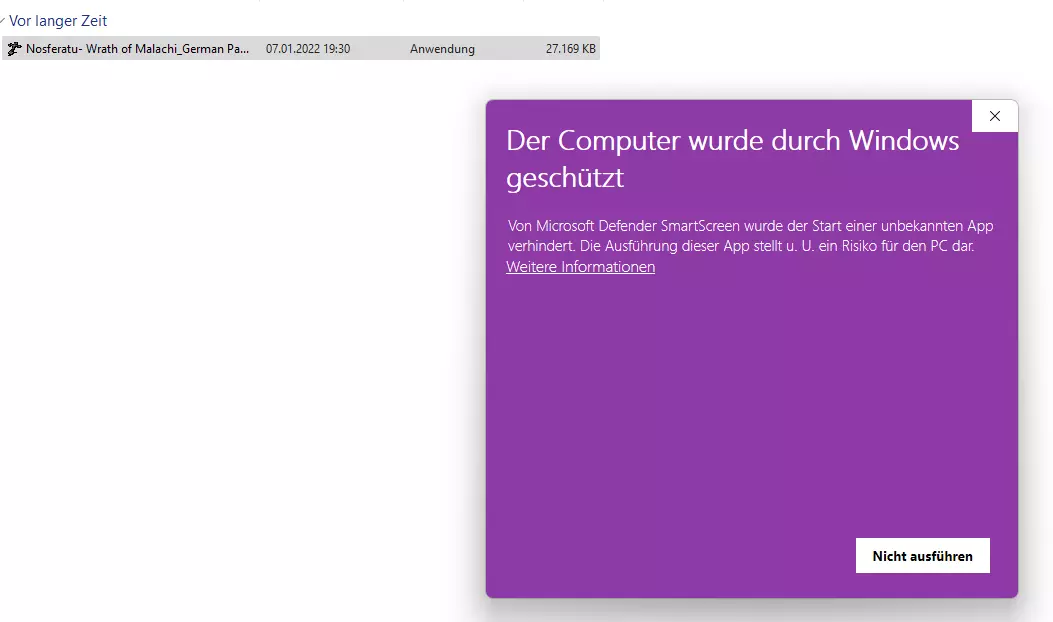
Task: Click the 'Nicht ausführen' button
Action: pyautogui.click(x=922, y=556)
